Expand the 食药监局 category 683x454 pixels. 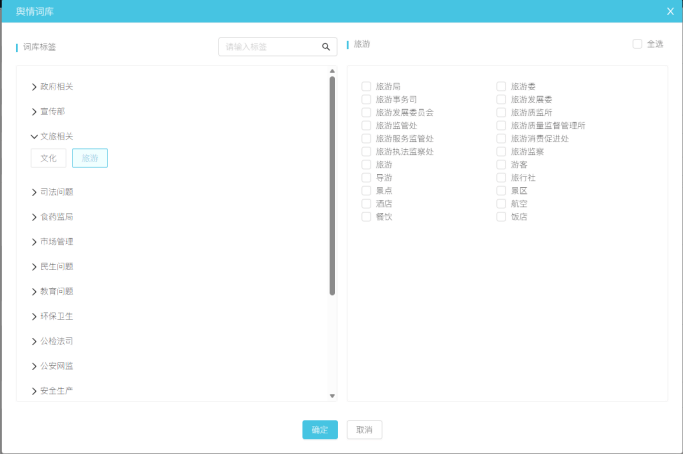click(34, 216)
